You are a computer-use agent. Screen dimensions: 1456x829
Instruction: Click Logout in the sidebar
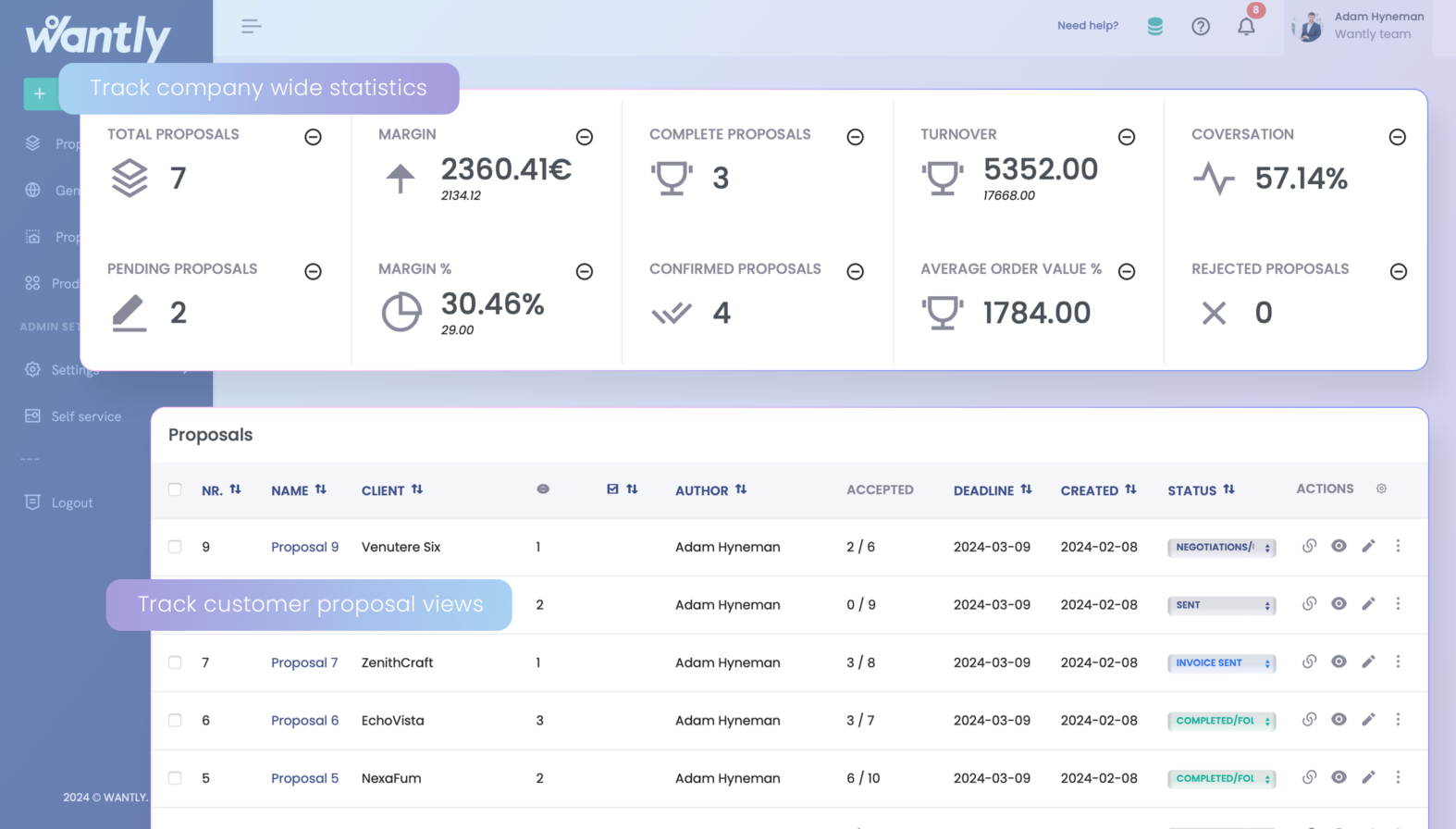tap(71, 502)
